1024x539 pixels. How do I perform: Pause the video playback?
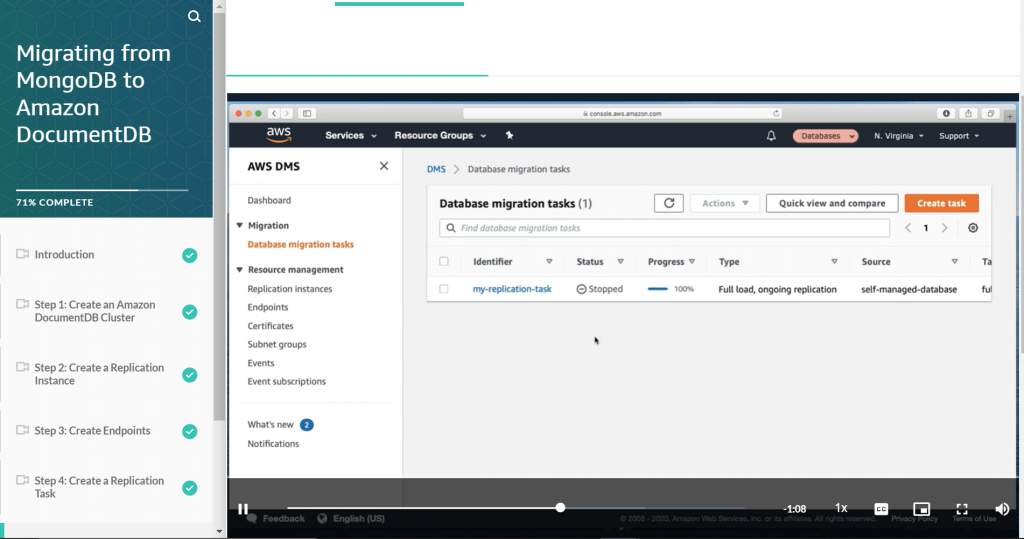(243, 509)
